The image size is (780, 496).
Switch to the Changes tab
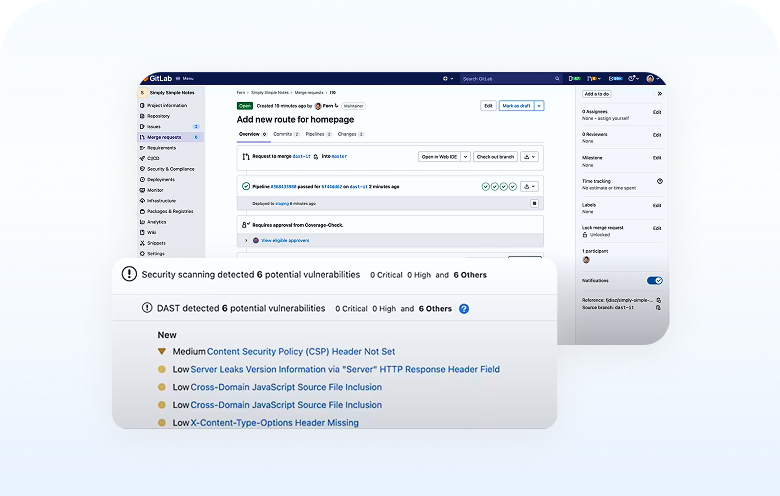[348, 133]
